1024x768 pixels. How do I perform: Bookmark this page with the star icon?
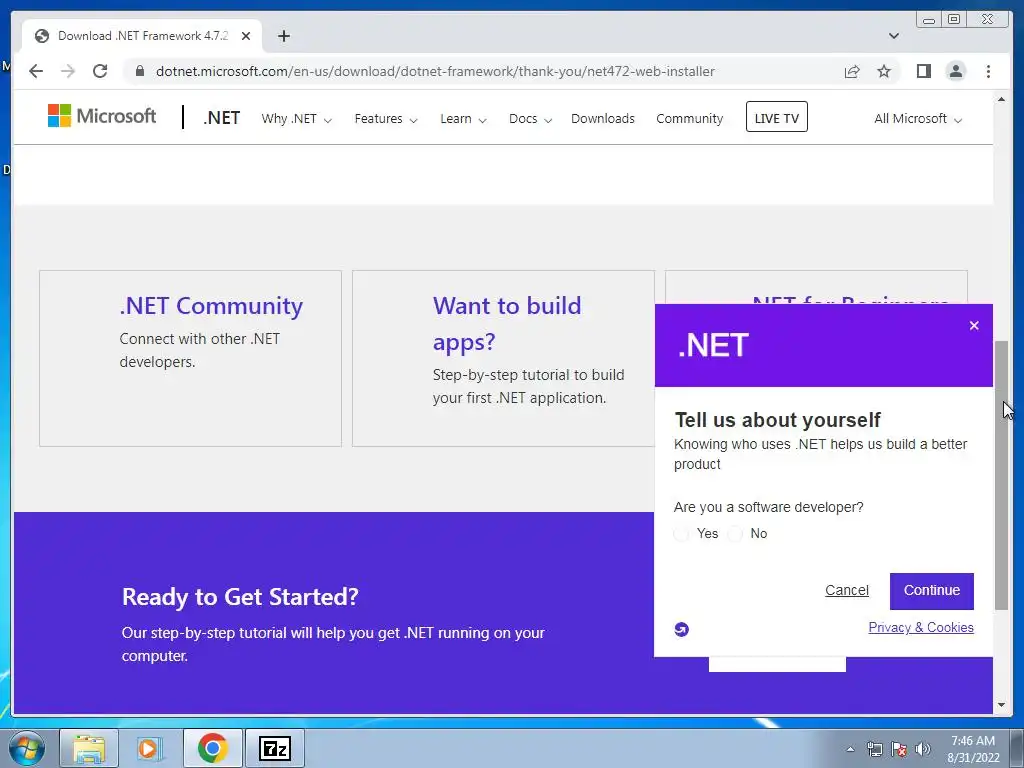pyautogui.click(x=884, y=71)
